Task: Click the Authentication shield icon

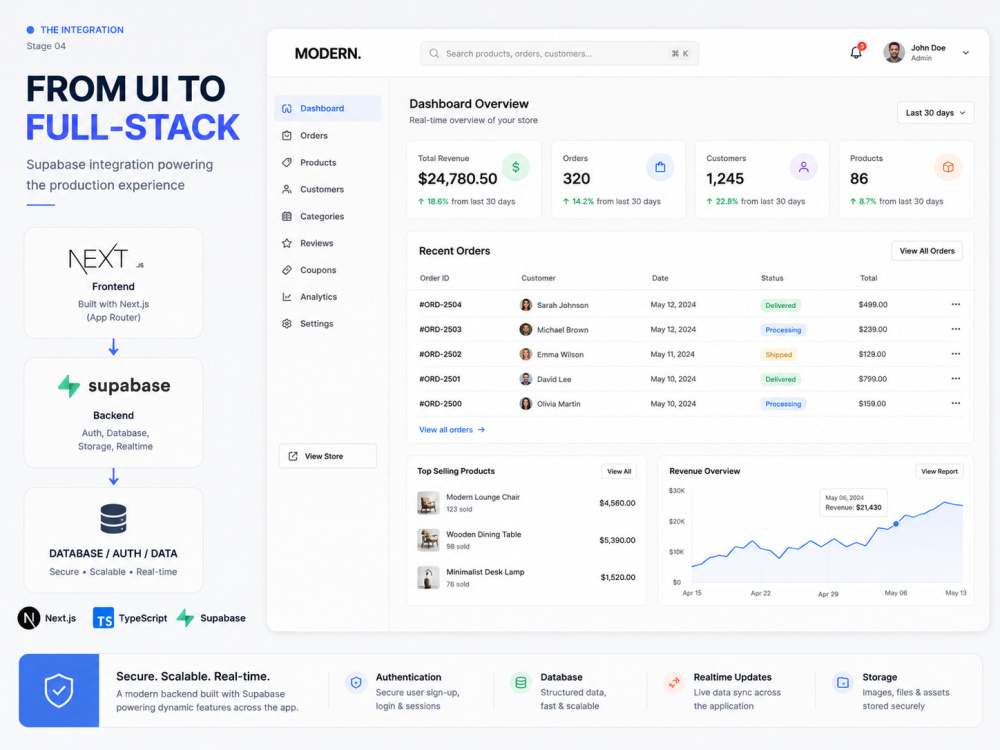Action: click(x=356, y=682)
